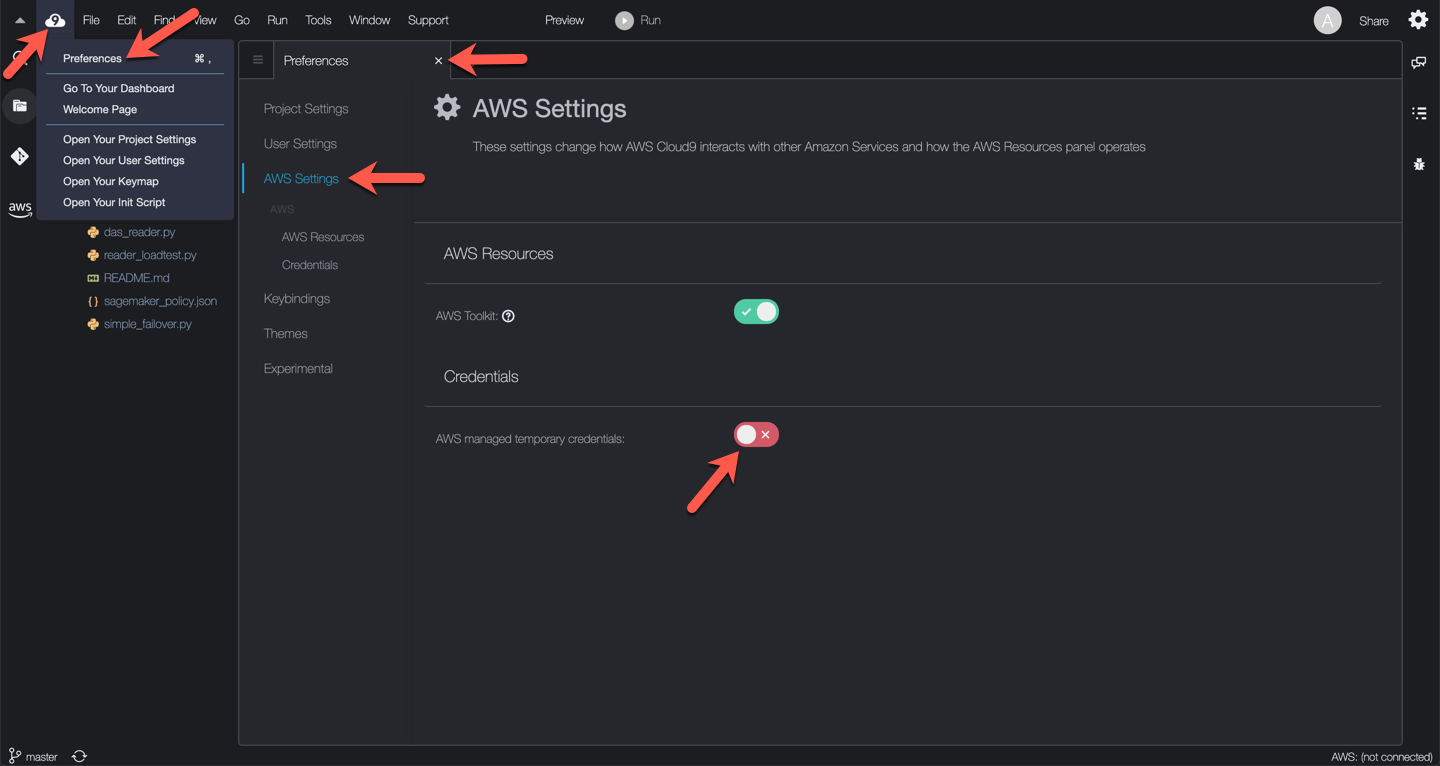Open the AWS Toolkit sidebar icon
The width and height of the screenshot is (1440, 766).
tap(20, 209)
